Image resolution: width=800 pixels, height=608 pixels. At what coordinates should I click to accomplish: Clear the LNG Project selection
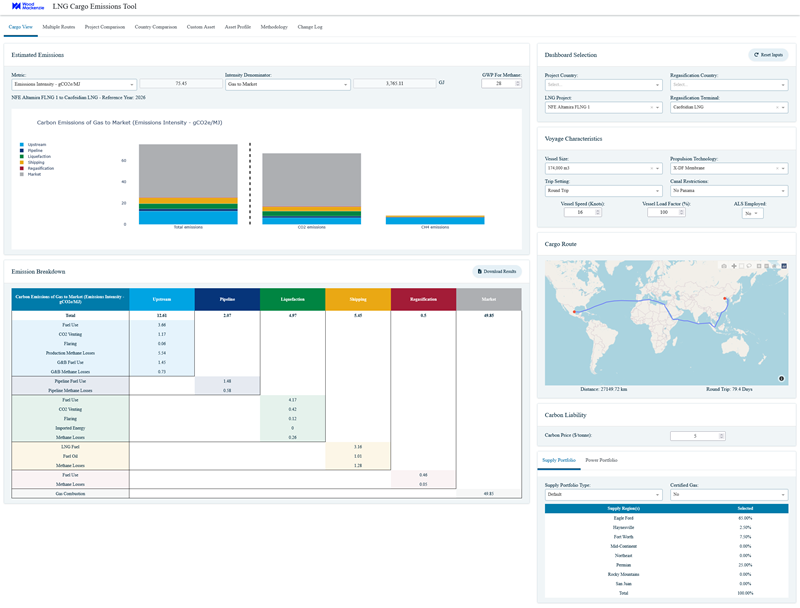point(652,106)
